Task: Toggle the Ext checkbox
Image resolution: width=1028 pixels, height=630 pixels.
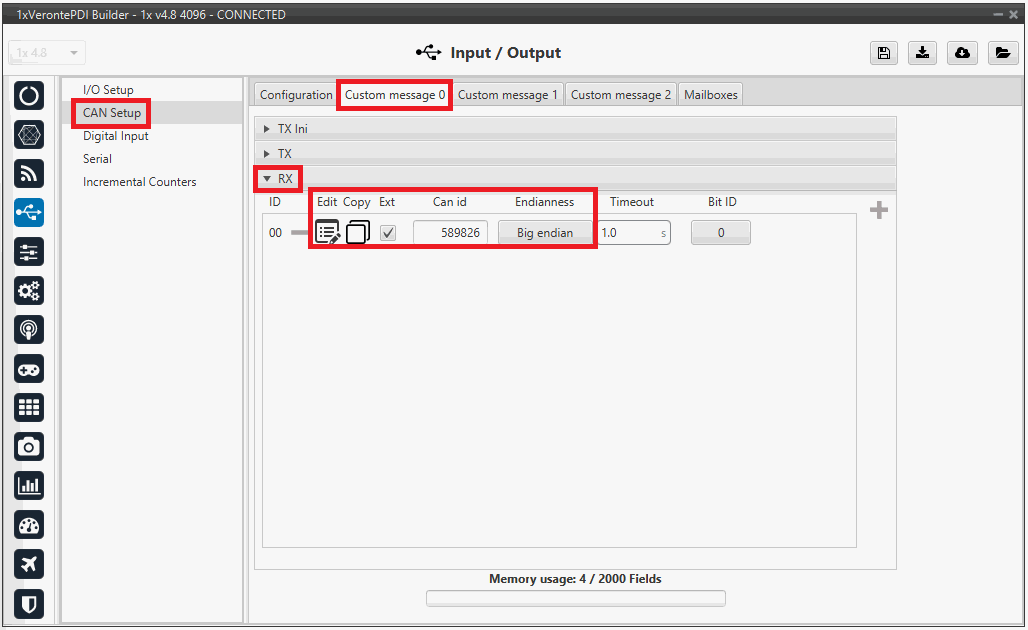Action: [x=388, y=233]
